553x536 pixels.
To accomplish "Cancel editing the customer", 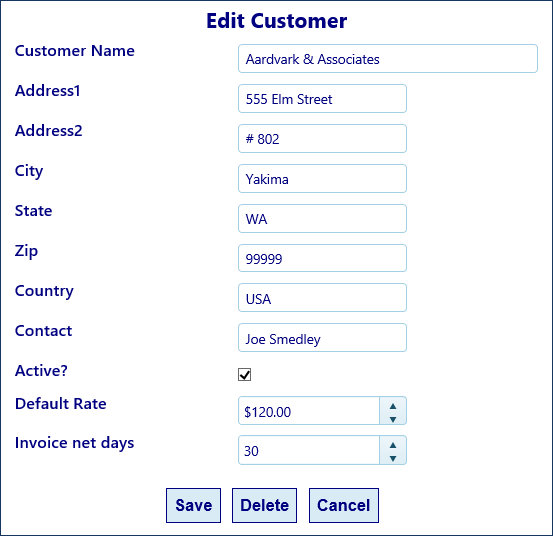I will (x=344, y=505).
